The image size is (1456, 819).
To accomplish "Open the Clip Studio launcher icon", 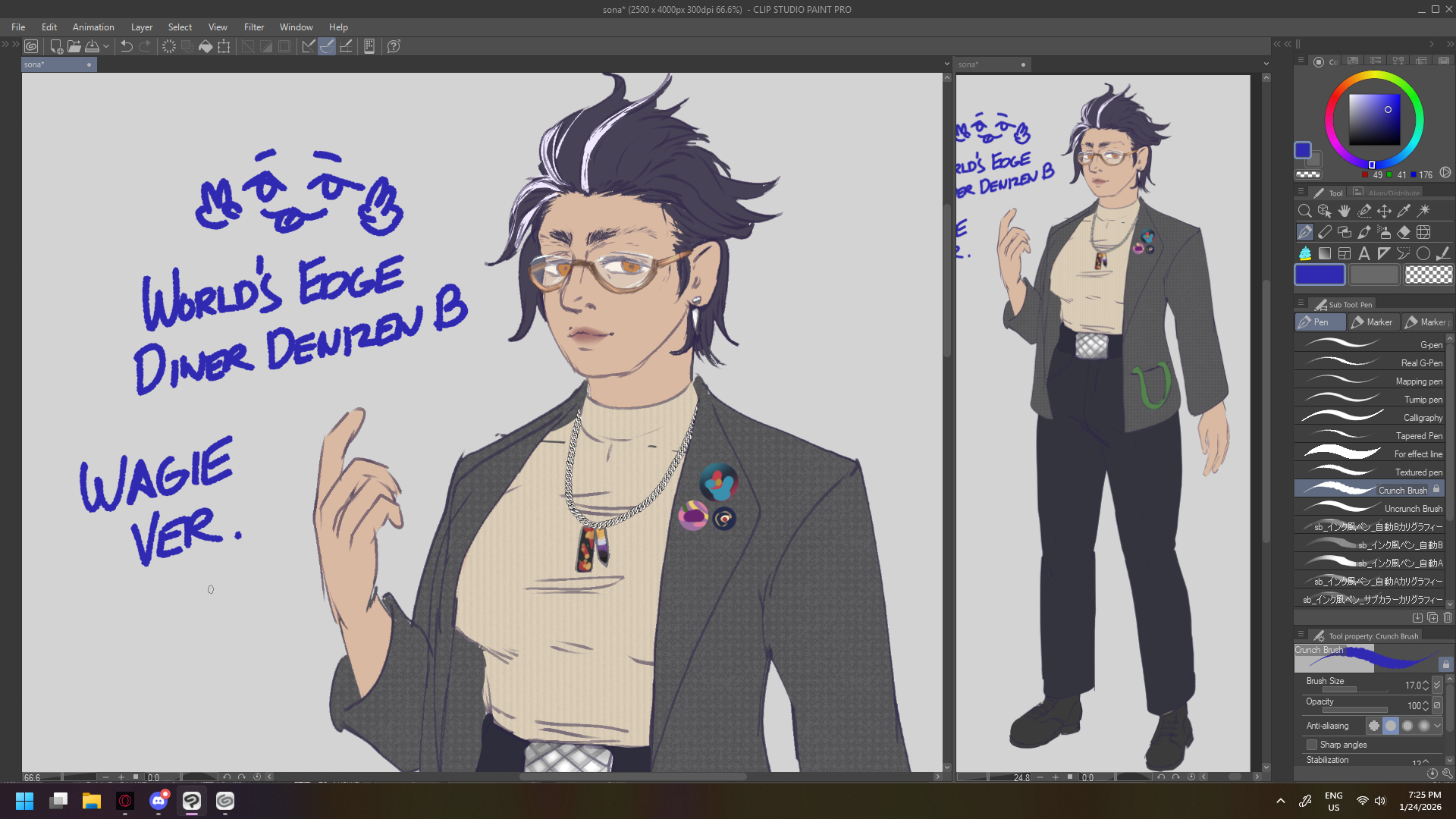I will (31, 46).
